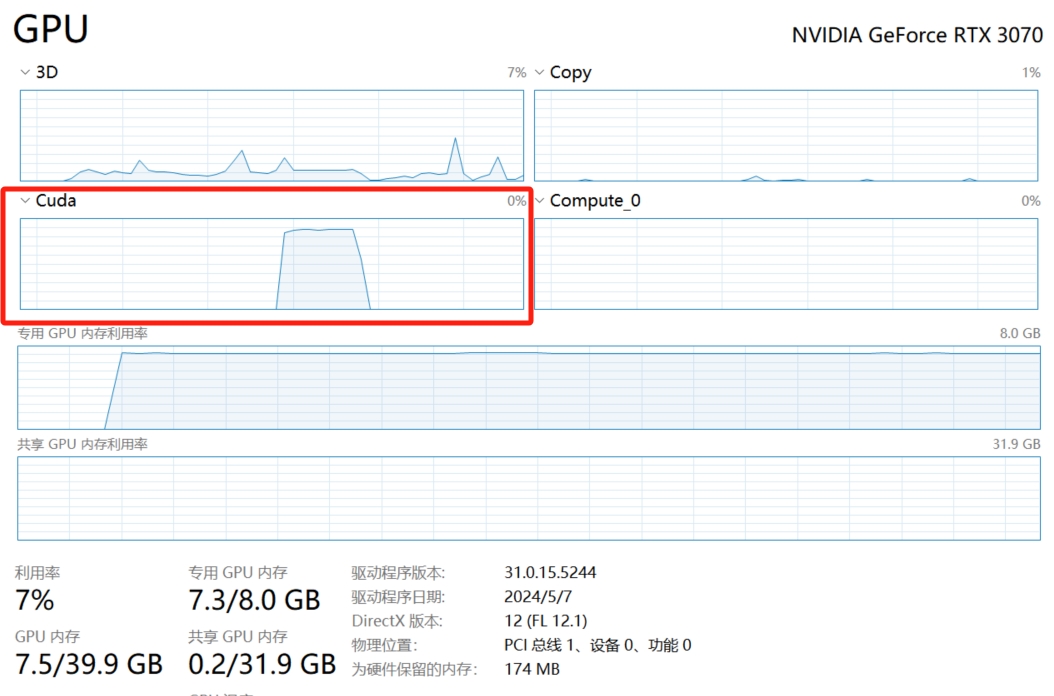Click the dedicated GPU memory usage graph
Screen dimensions: 1054x696
point(529,387)
